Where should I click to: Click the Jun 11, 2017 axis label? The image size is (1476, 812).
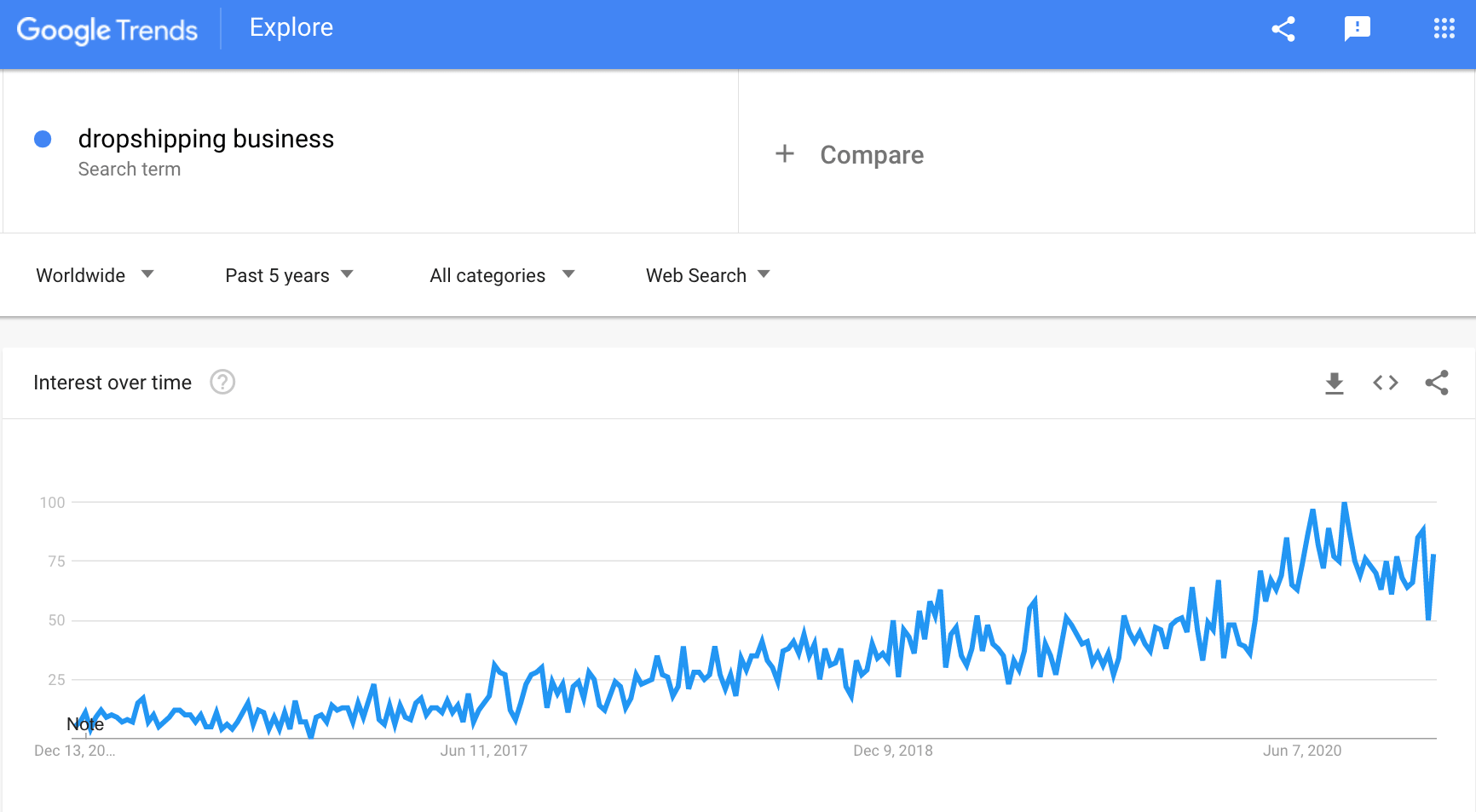click(x=483, y=751)
